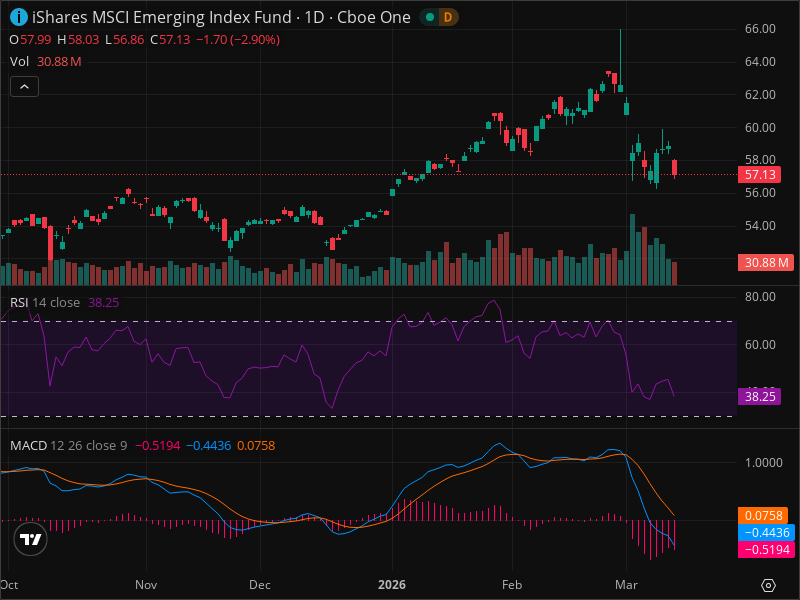The height and width of the screenshot is (600, 800).
Task: Click the 66.00 price scale label
Action: [x=760, y=29]
